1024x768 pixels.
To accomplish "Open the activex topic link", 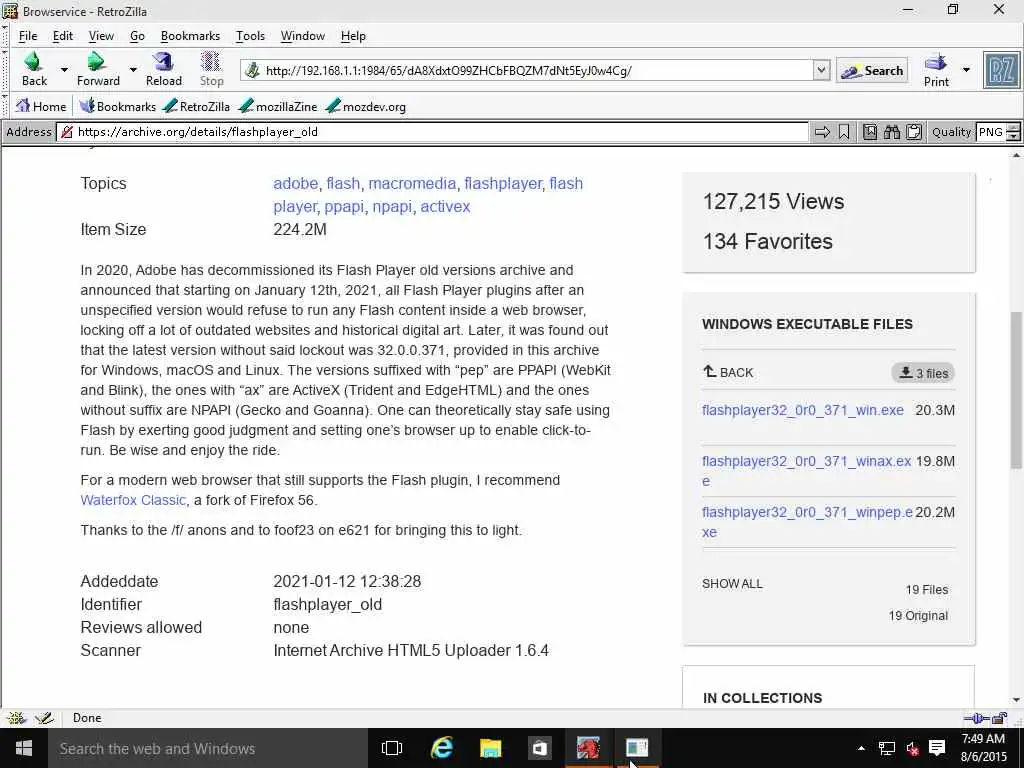I will coord(445,206).
